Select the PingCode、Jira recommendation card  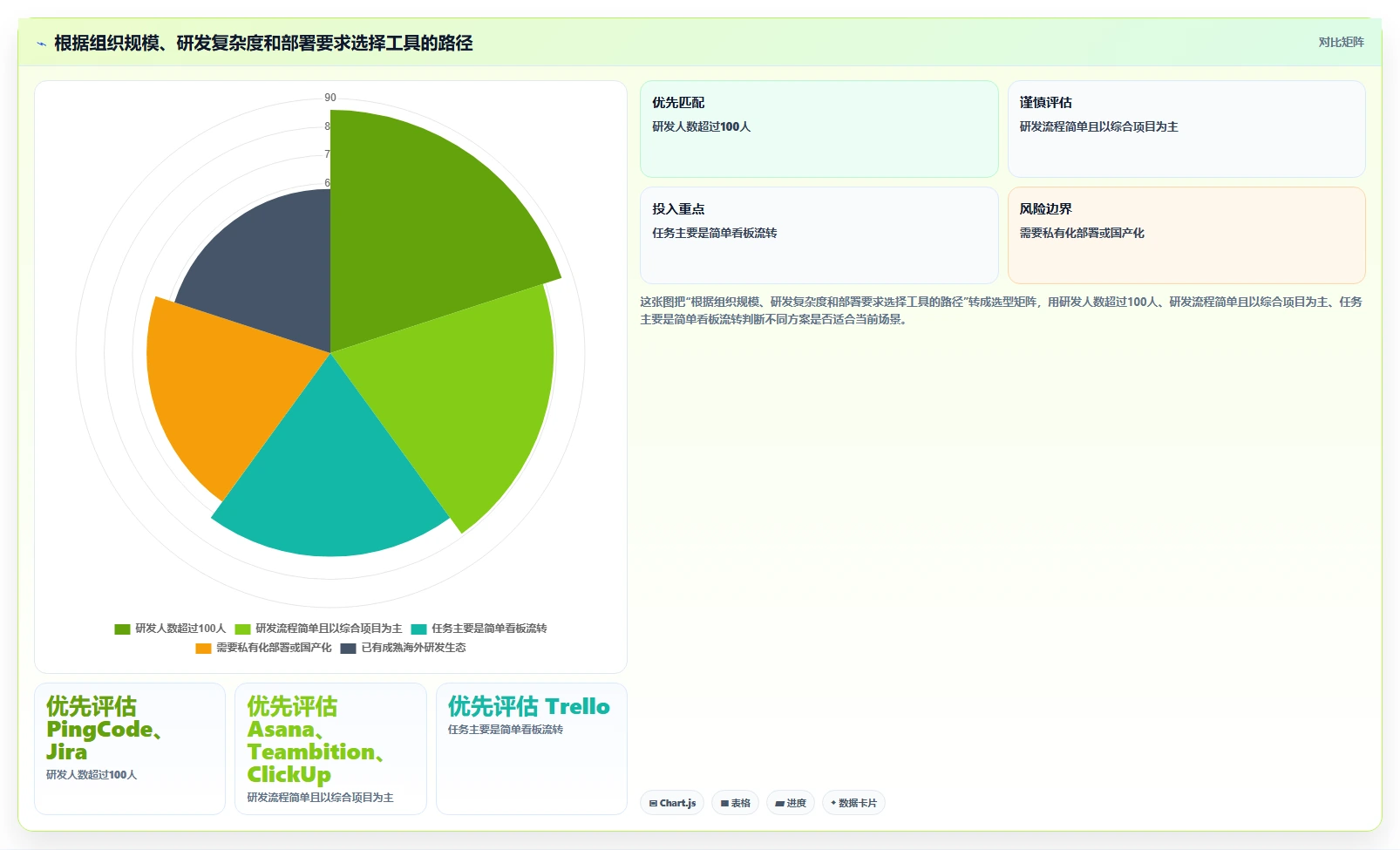tap(130, 749)
